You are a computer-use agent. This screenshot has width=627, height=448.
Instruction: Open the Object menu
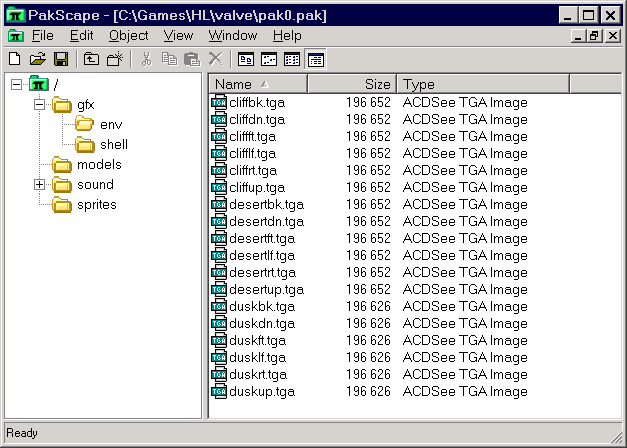pos(128,35)
